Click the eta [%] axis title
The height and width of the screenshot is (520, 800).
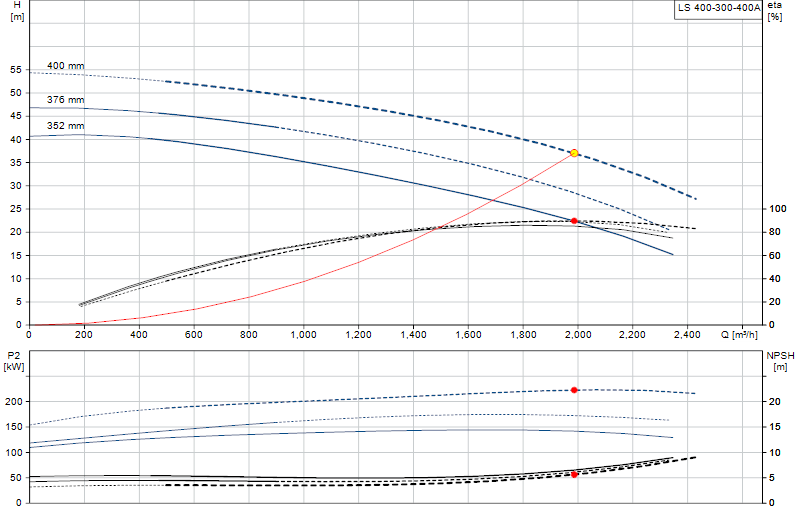click(x=774, y=11)
